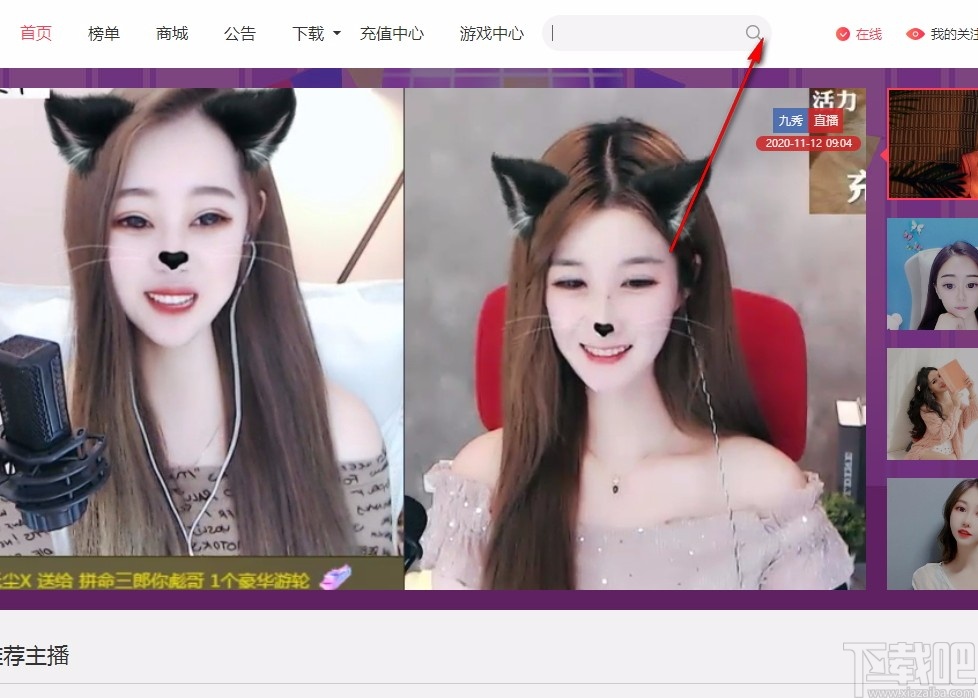Open the 充值中心 recharge center

[x=392, y=33]
